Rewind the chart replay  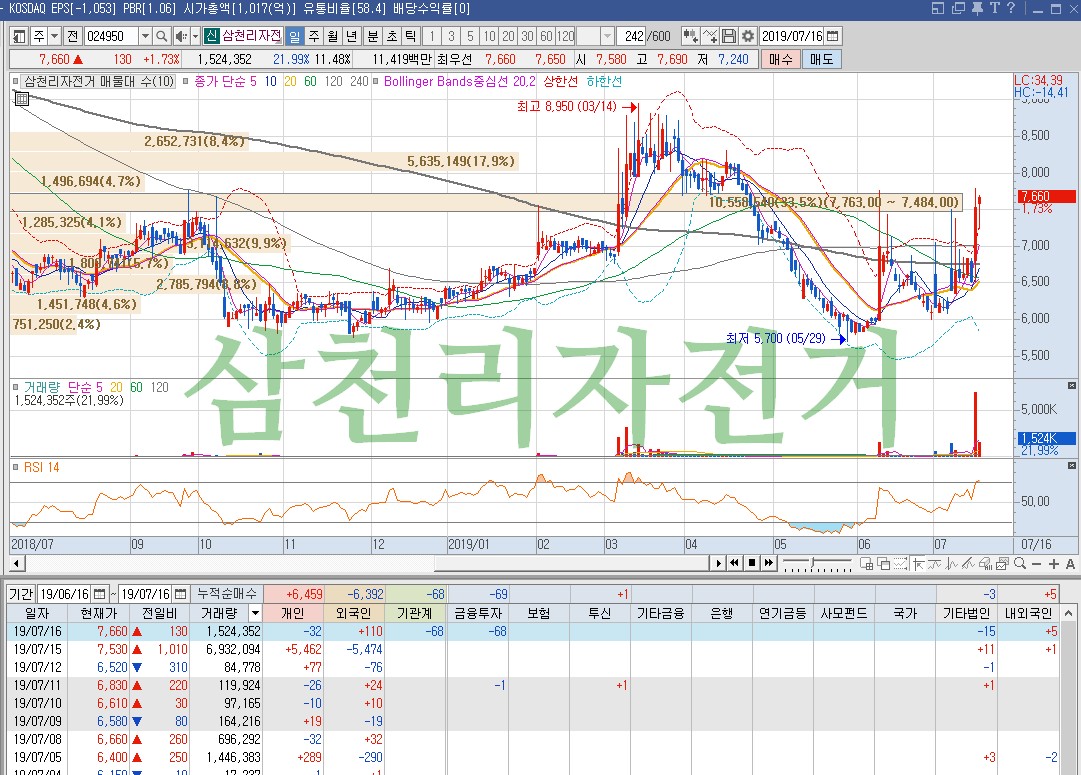(735, 563)
